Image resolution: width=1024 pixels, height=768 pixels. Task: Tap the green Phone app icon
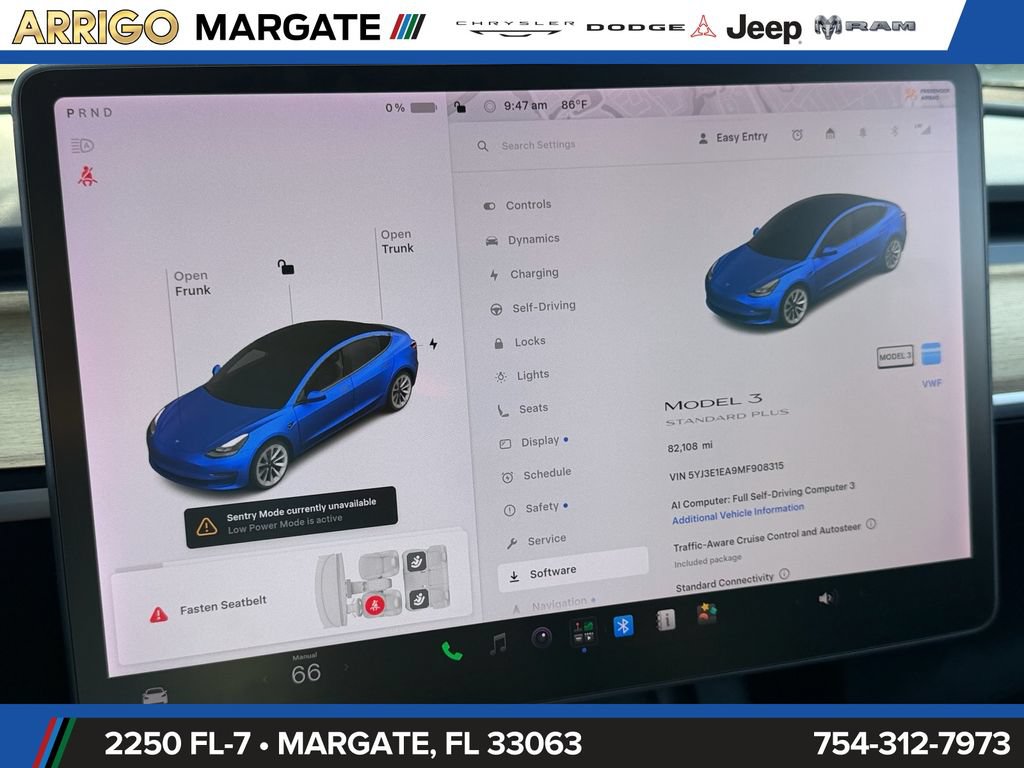coord(451,650)
